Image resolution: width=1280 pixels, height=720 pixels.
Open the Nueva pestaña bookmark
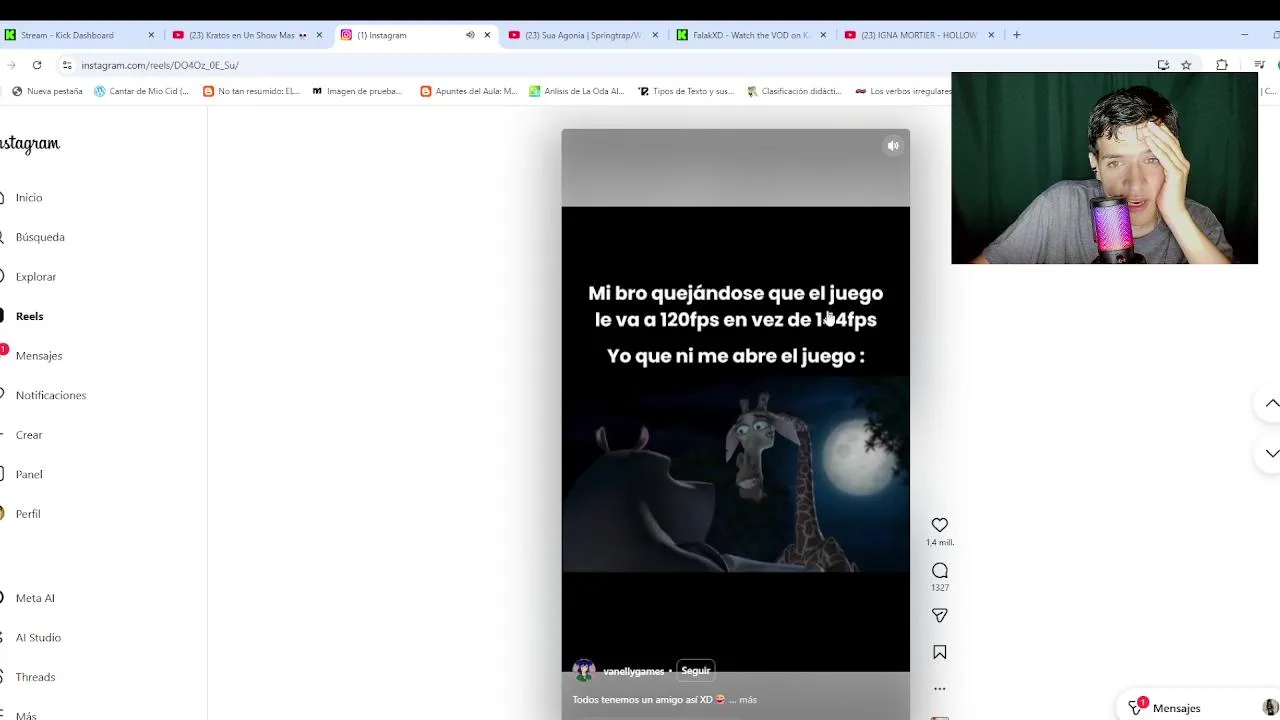point(47,91)
